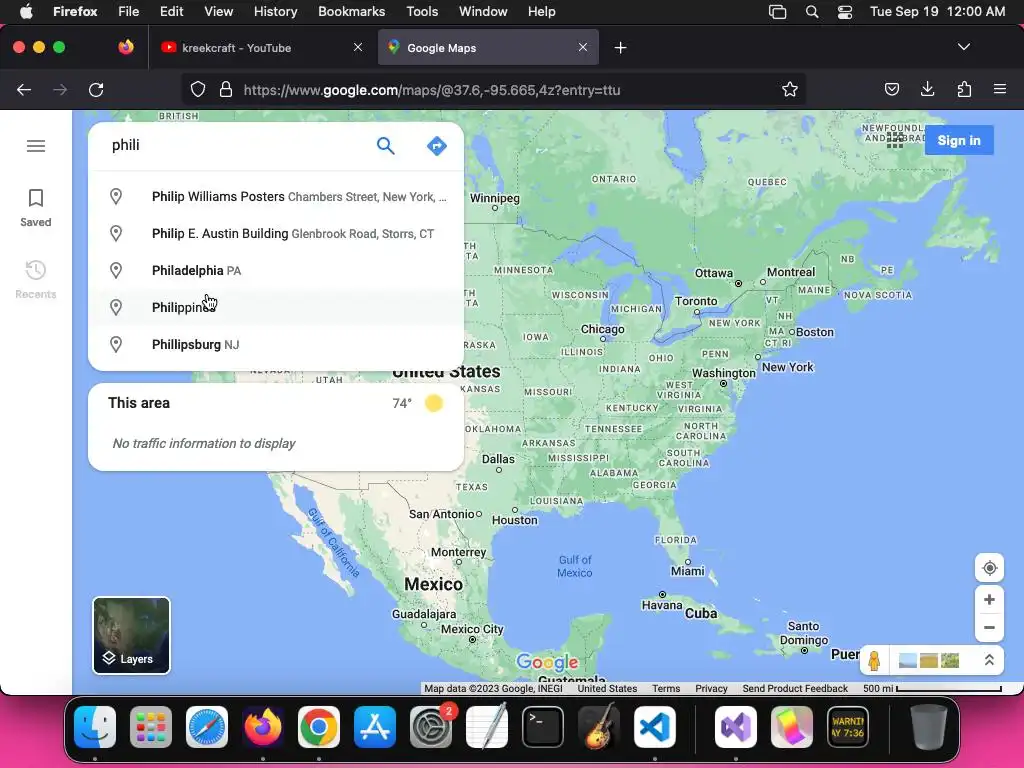Click the magnifier search button in Maps
1024x768 pixels.
point(386,146)
